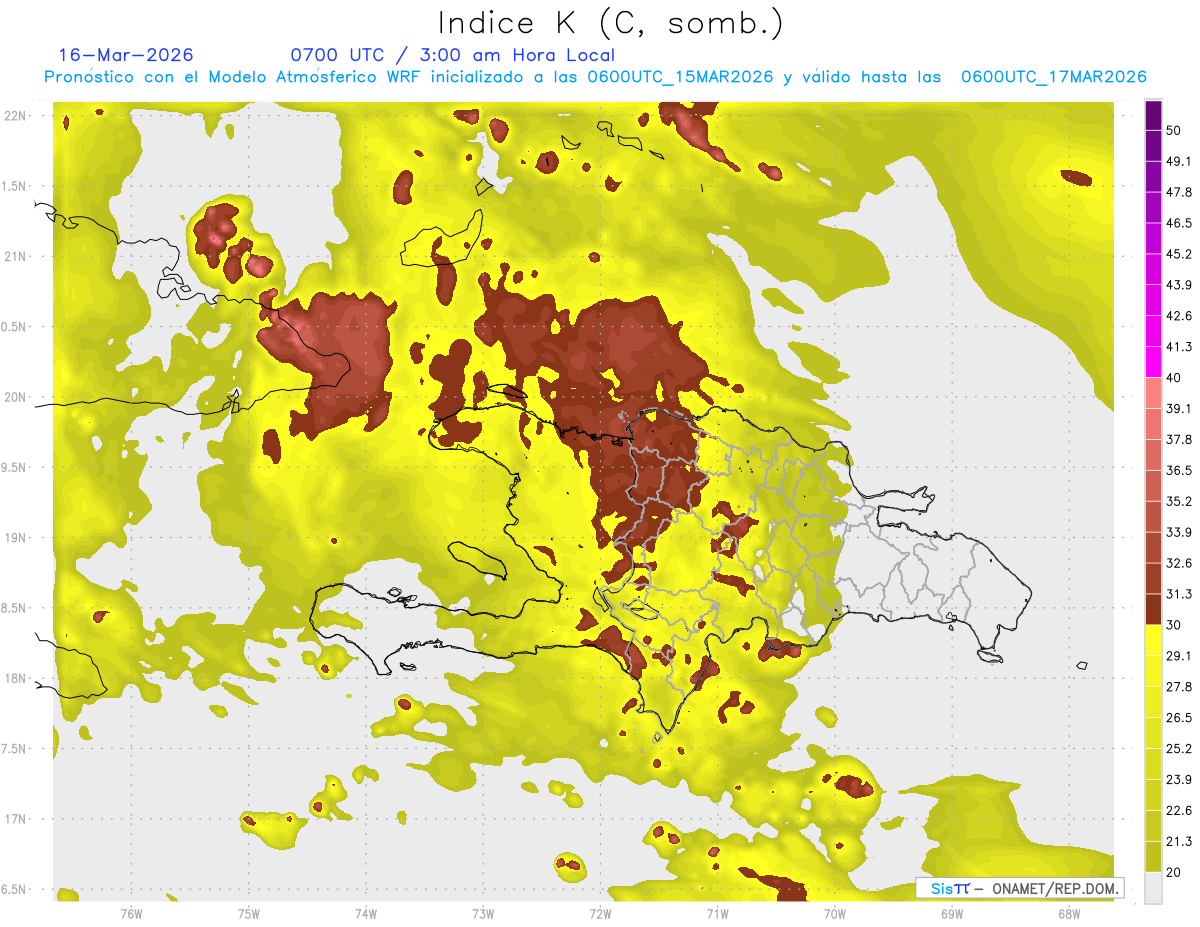This screenshot has width=1200, height=927.
Task: Click the '33.9' color scale value
Action: pyautogui.click(x=1178, y=532)
